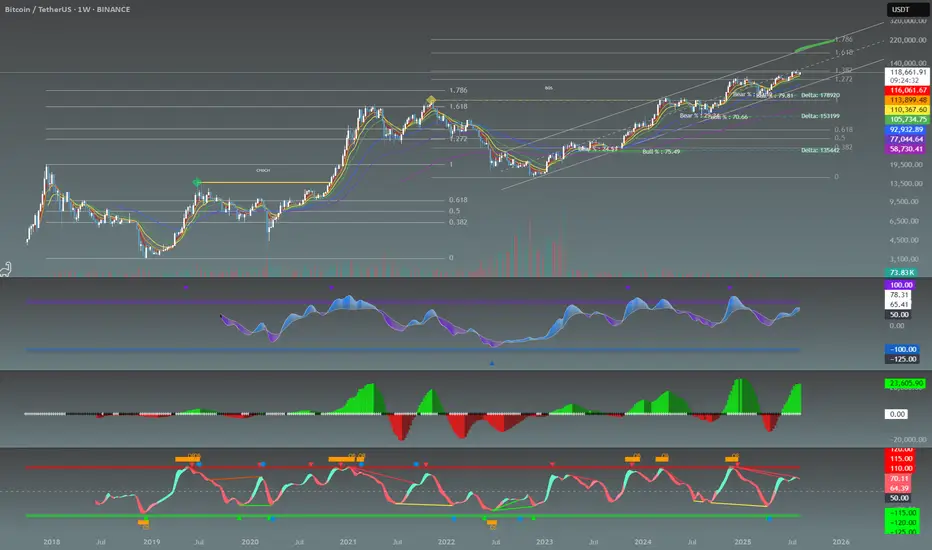Click 2025 on the time axis
This screenshot has height=550, width=932.
(x=742, y=542)
